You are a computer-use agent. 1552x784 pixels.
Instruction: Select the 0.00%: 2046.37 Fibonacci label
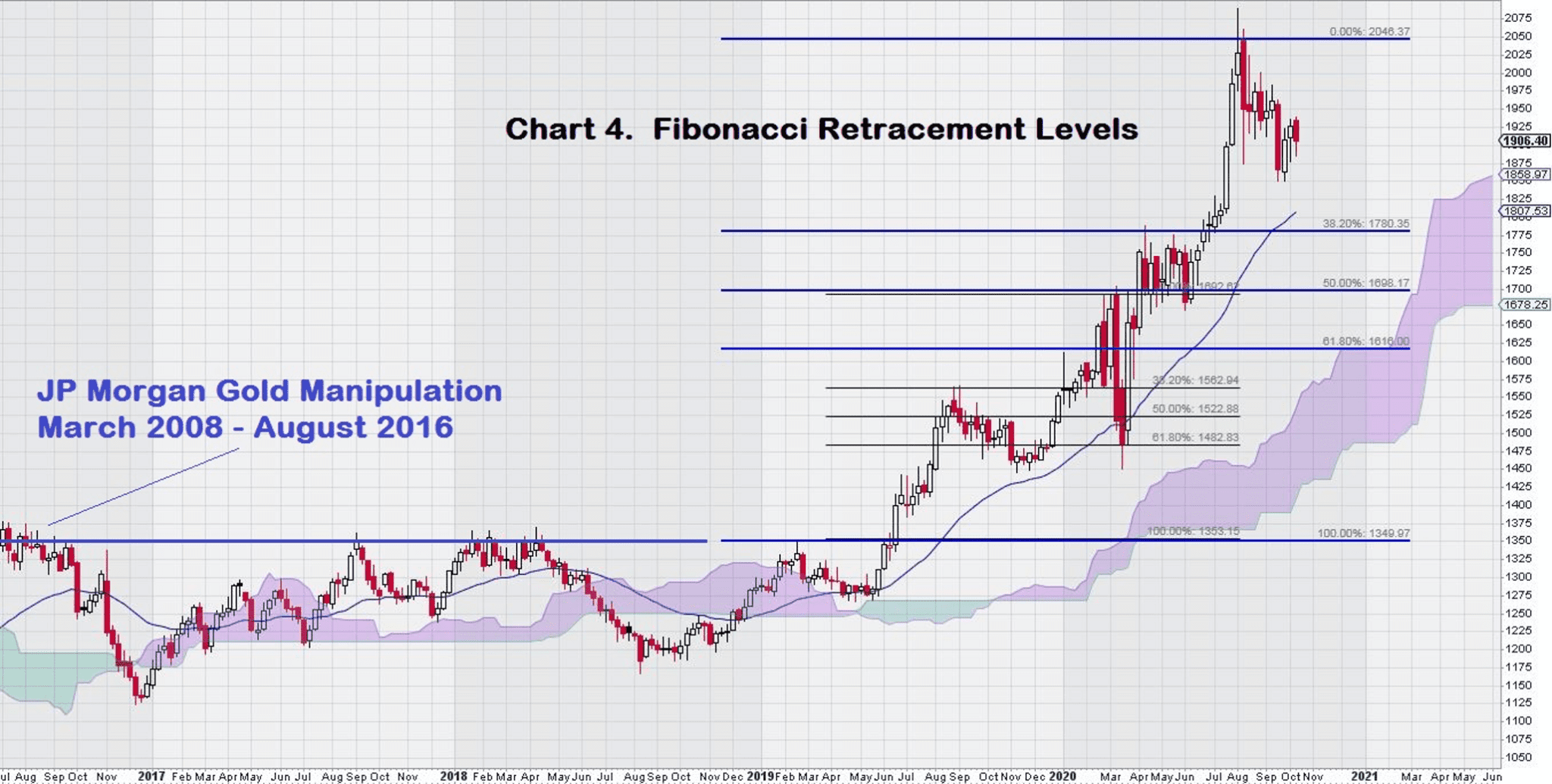point(1369,32)
